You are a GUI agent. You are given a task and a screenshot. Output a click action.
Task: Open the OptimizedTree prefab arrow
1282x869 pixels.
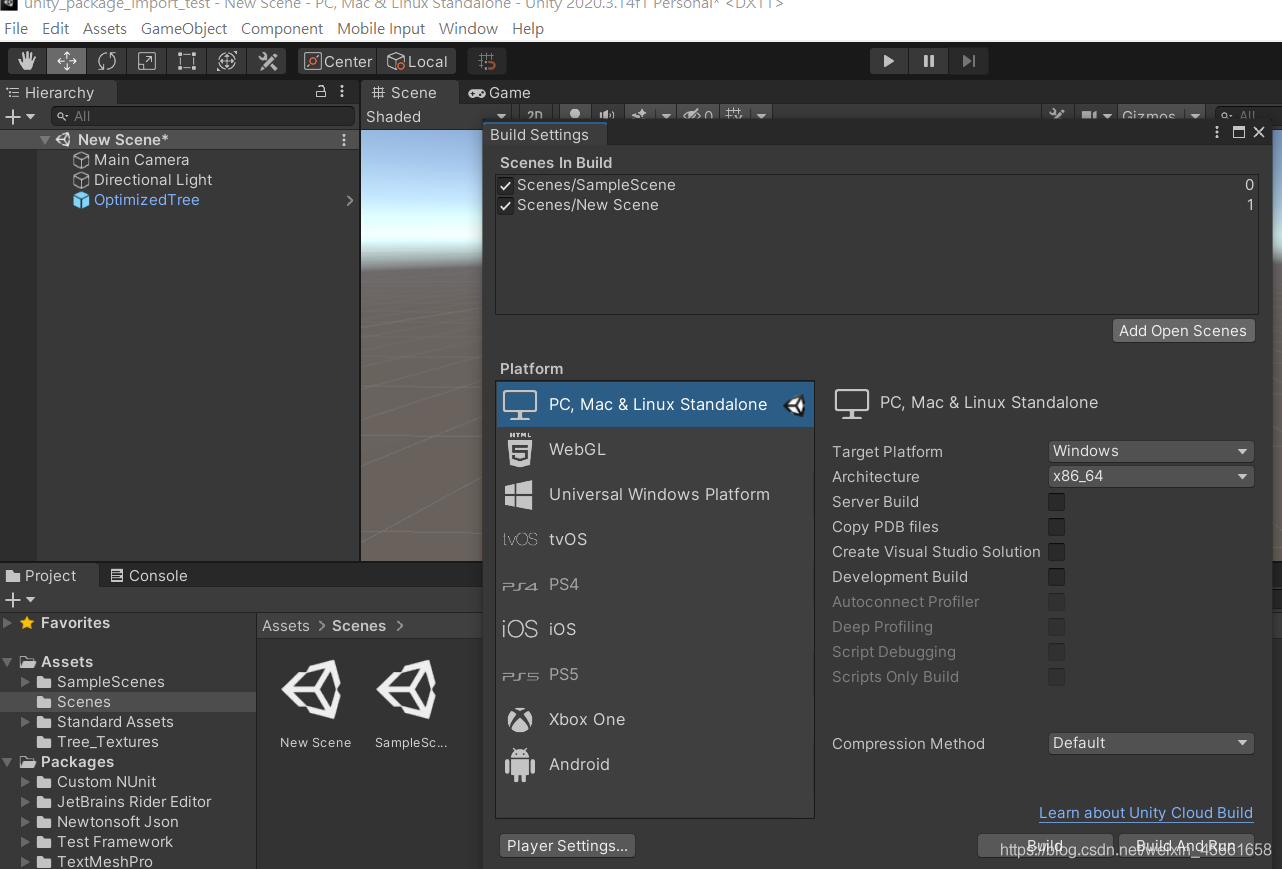click(x=350, y=200)
